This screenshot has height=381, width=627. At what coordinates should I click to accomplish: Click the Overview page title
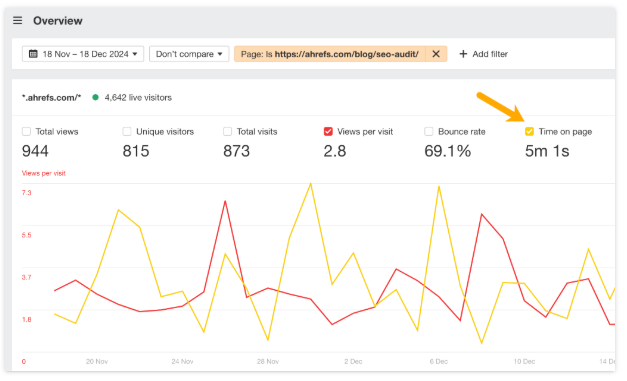click(x=58, y=21)
